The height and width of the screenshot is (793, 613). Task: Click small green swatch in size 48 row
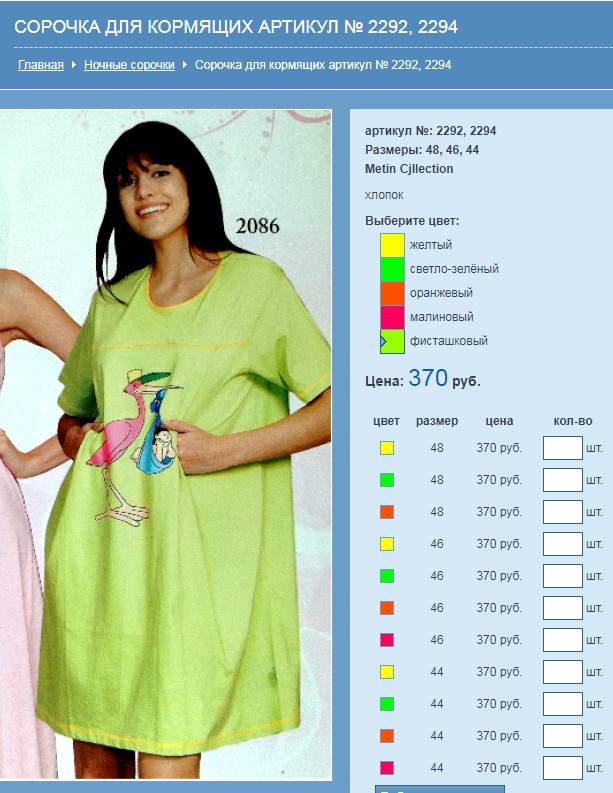click(387, 480)
